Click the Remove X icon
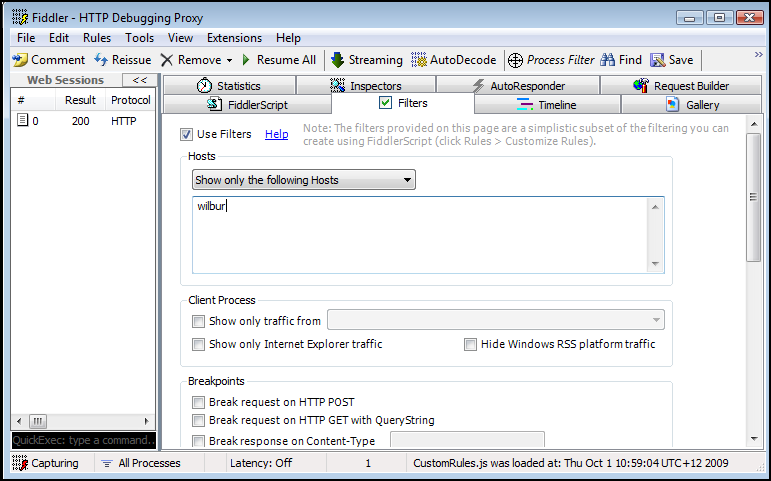The height and width of the screenshot is (481, 771). 167,60
